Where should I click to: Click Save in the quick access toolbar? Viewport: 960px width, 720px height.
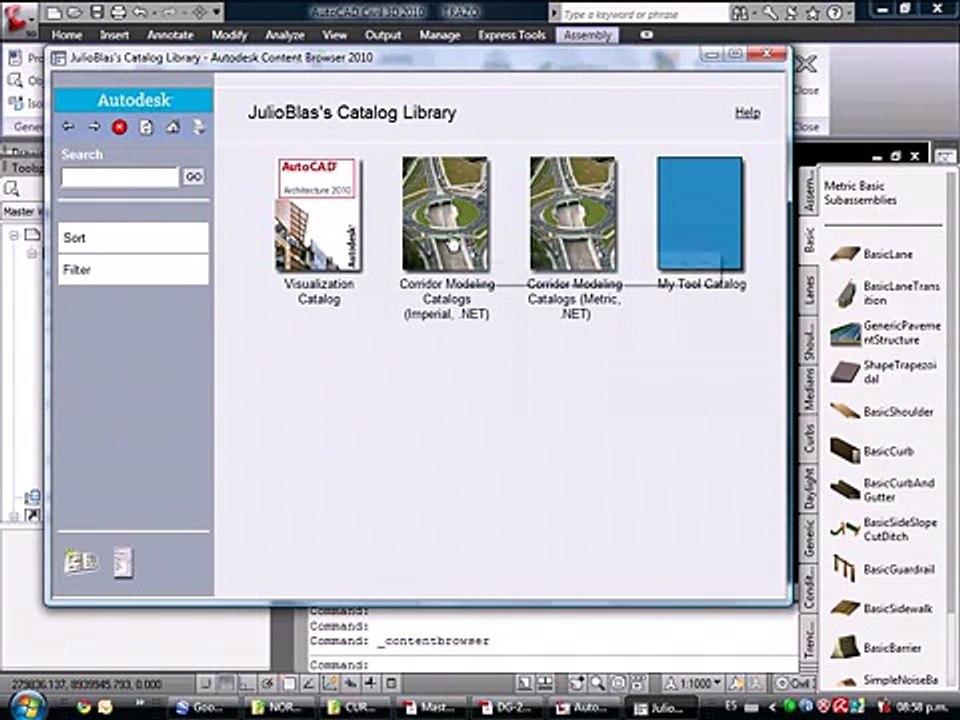97,12
